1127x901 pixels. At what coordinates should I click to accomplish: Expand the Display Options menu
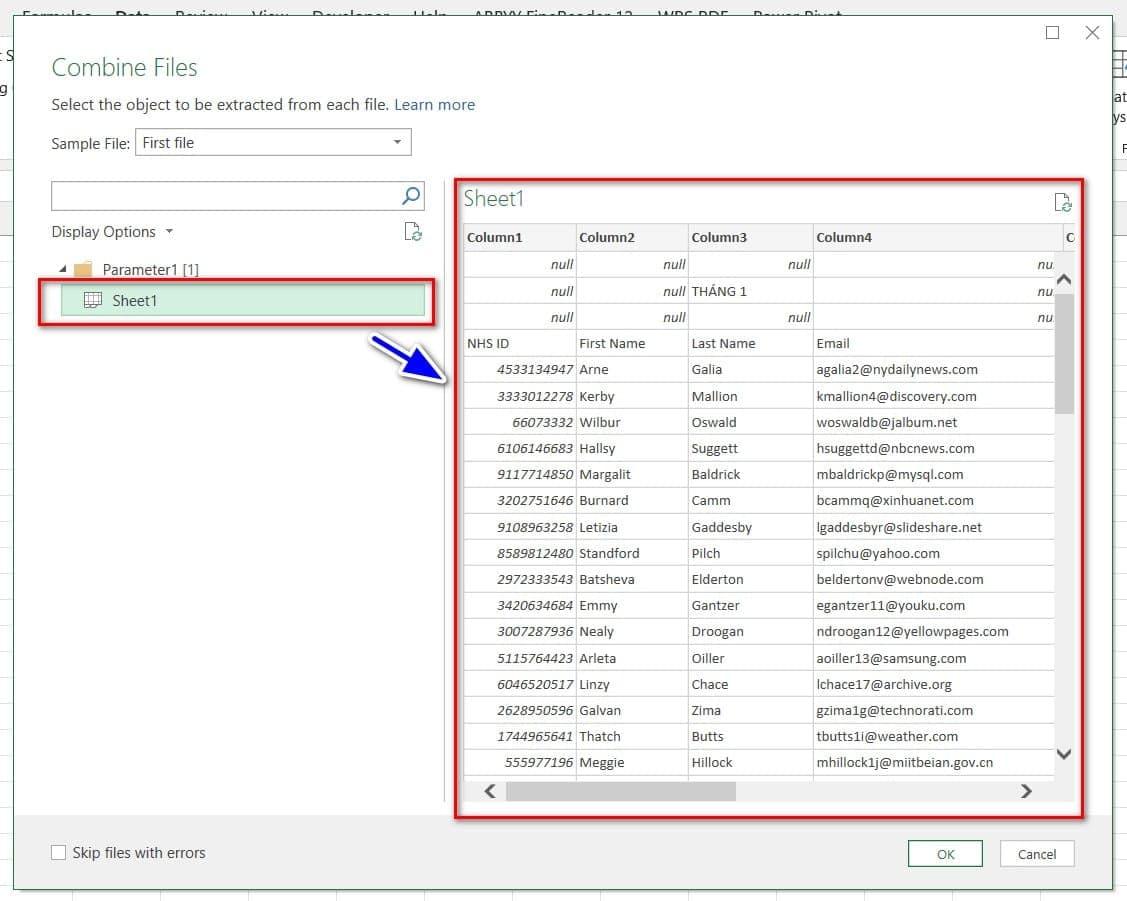pos(112,232)
